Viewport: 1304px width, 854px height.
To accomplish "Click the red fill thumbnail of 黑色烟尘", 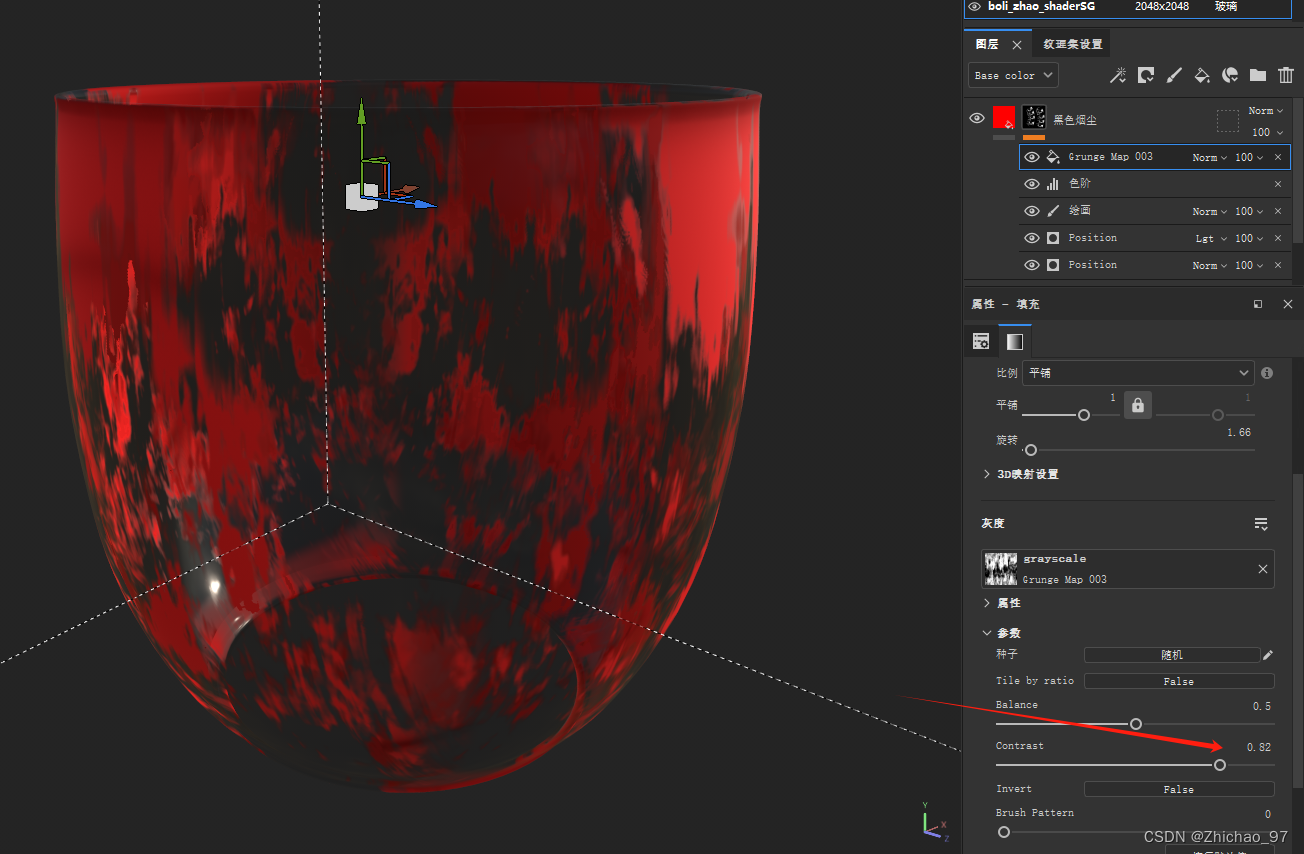I will click(1004, 119).
